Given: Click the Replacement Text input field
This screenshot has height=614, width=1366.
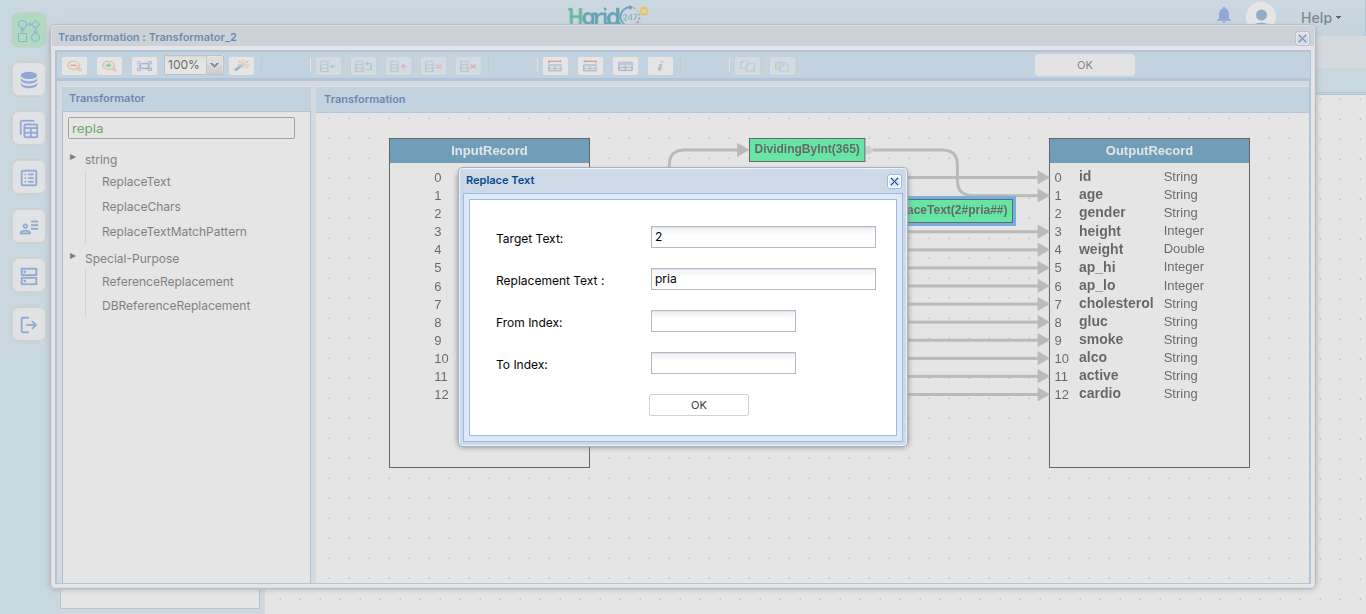Looking at the screenshot, I should pyautogui.click(x=763, y=279).
